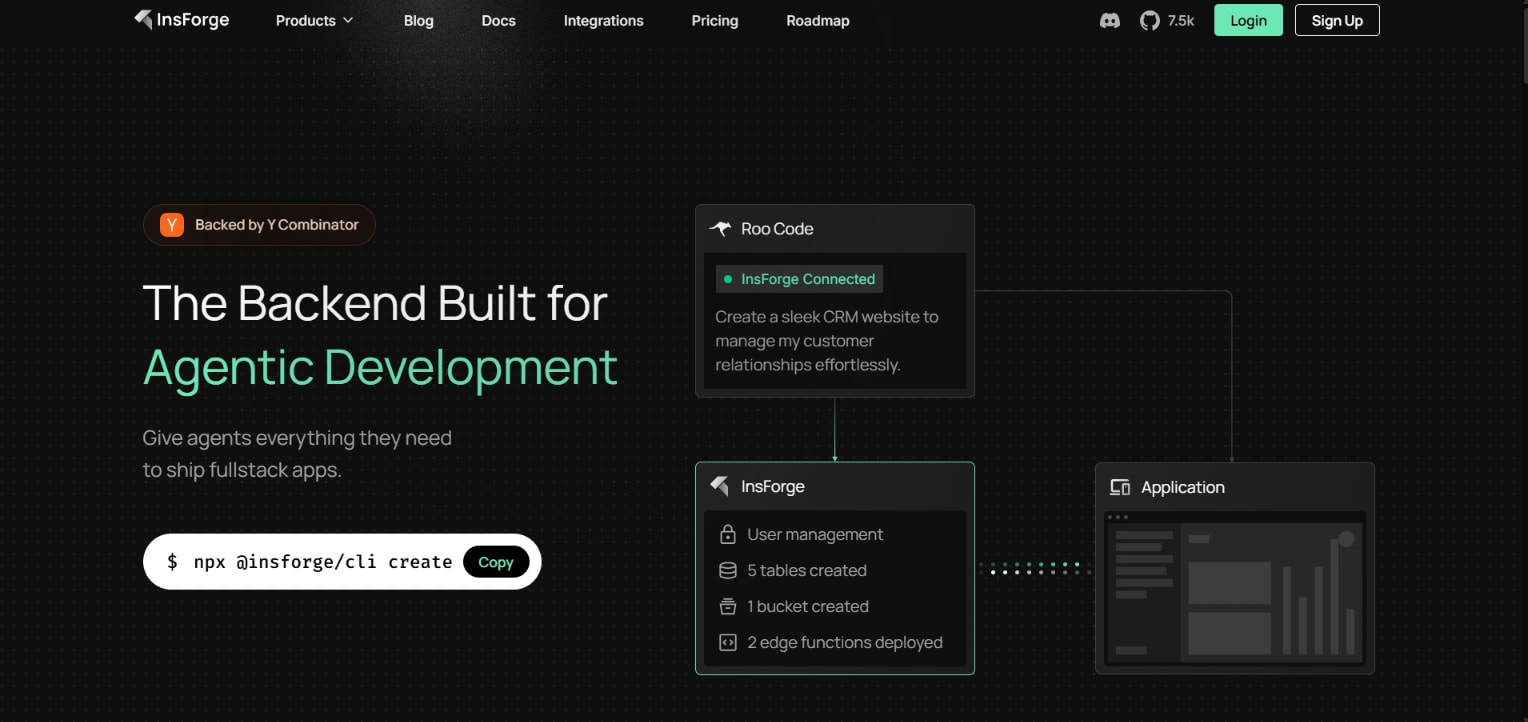Click the InsForge Connected status badge
This screenshot has width=1528, height=722.
(x=799, y=279)
